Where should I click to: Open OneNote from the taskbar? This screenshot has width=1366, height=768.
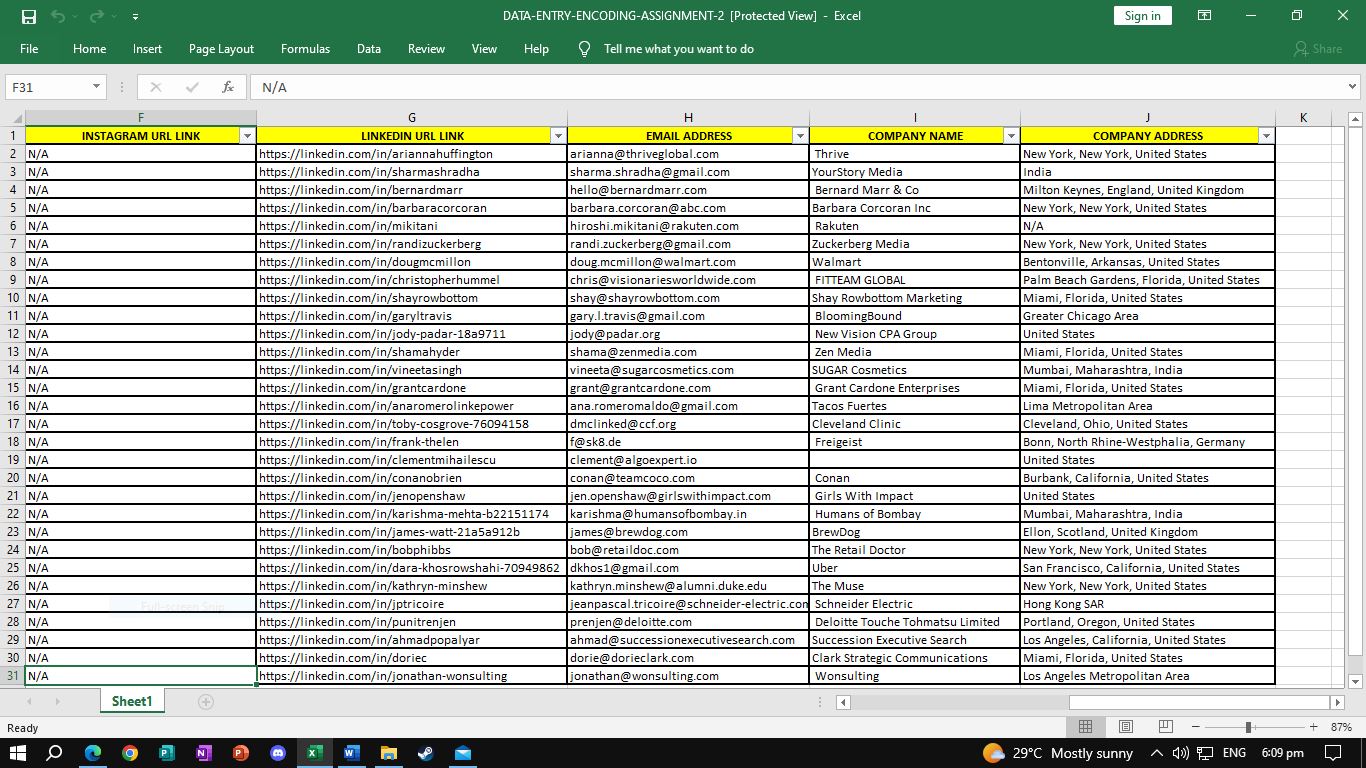(204, 753)
